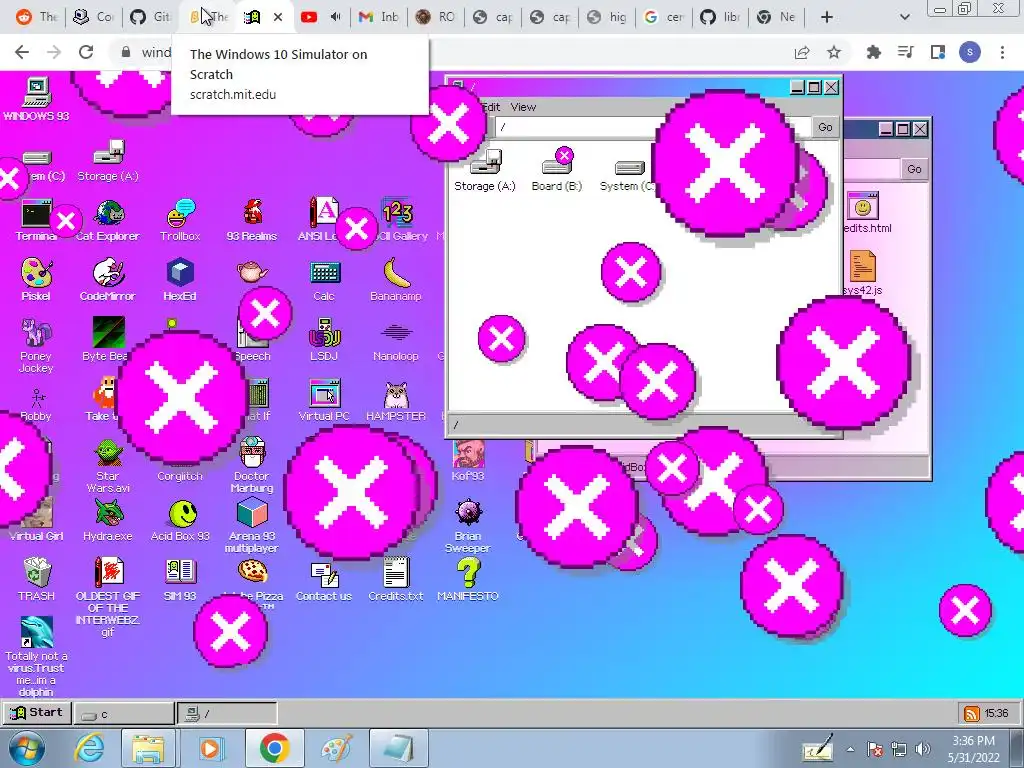Screen dimensions: 1024x768
Task: Open Storage (A:) in explorer window
Action: point(485,170)
